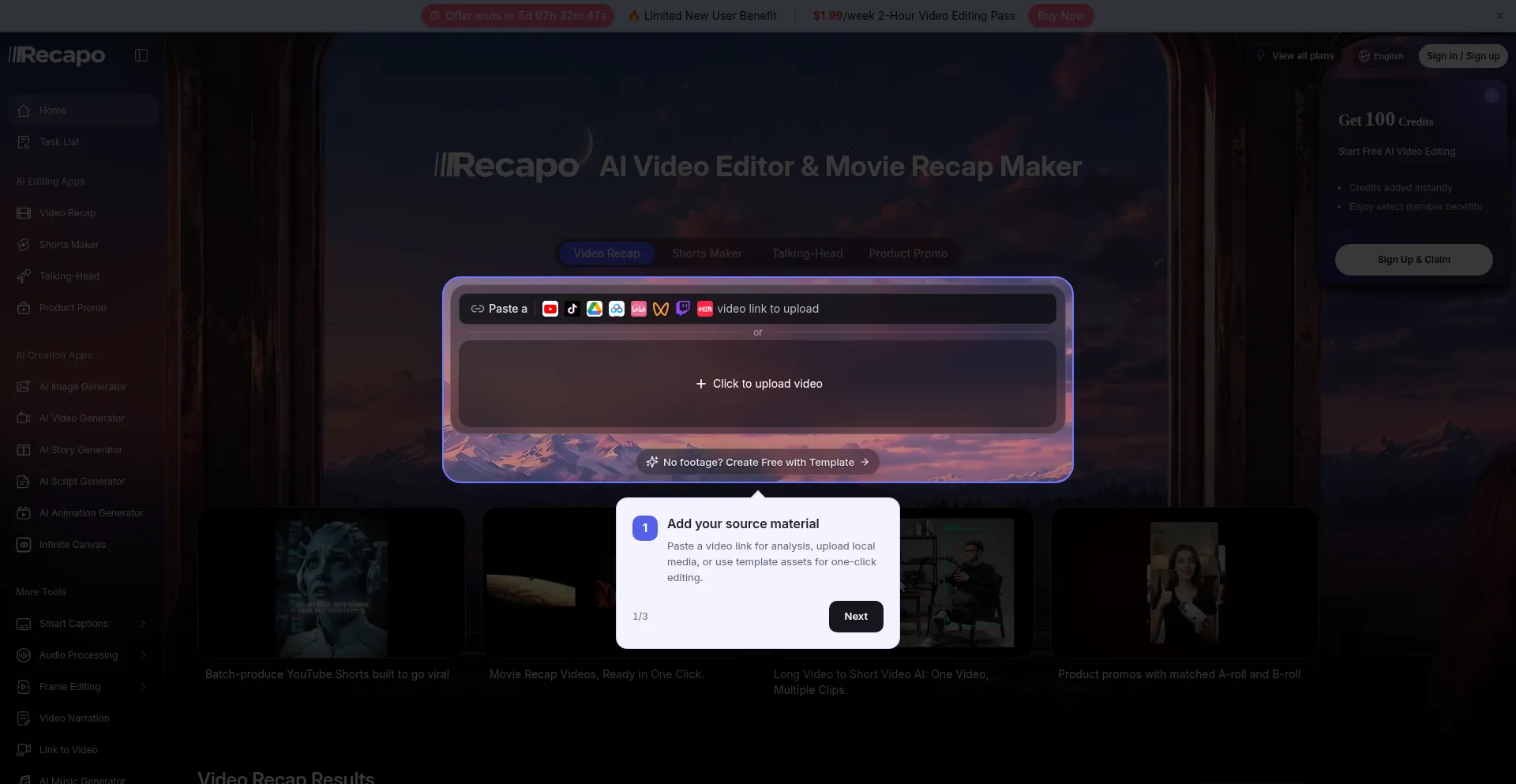Open AI Script Generator
The image size is (1516, 784).
point(83,482)
